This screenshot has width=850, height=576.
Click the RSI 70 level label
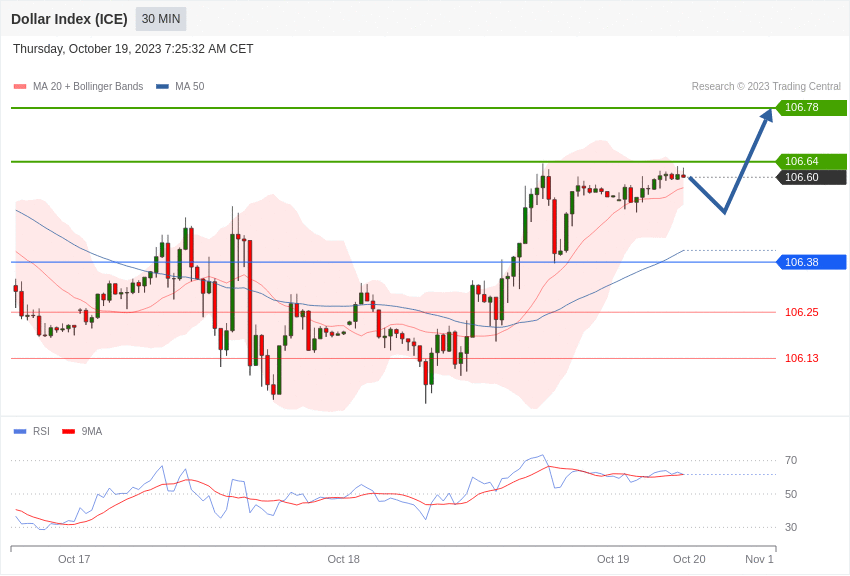(x=791, y=461)
